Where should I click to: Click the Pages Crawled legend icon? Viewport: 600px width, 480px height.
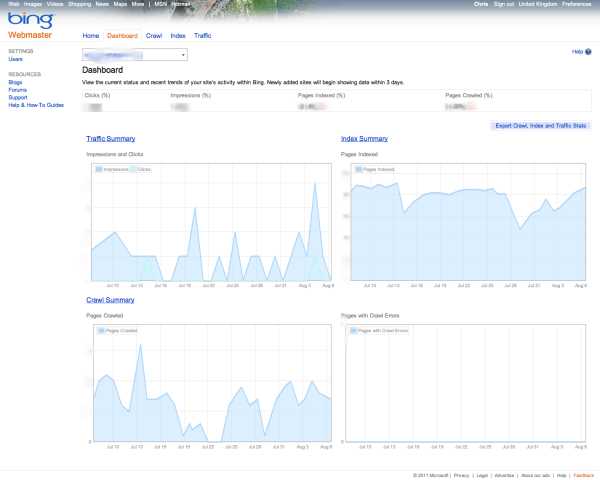(98, 329)
